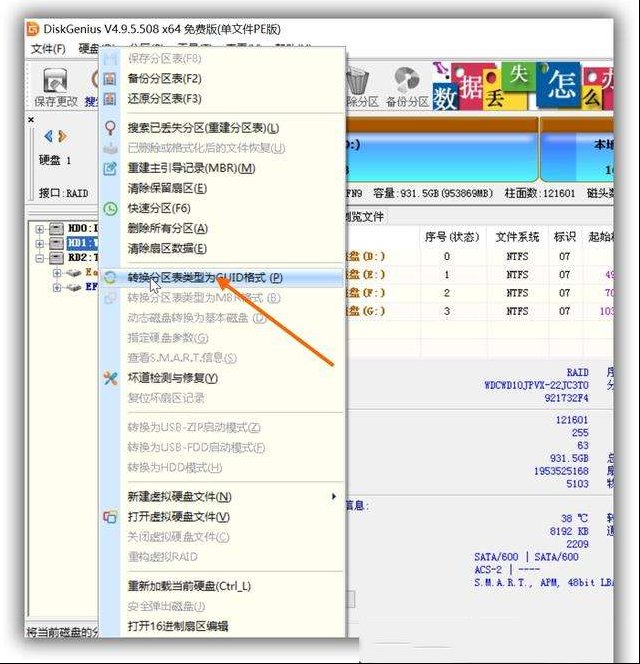This screenshot has width=640, height=664.
Task: Select the partition row (E:)
Action: 479,275
